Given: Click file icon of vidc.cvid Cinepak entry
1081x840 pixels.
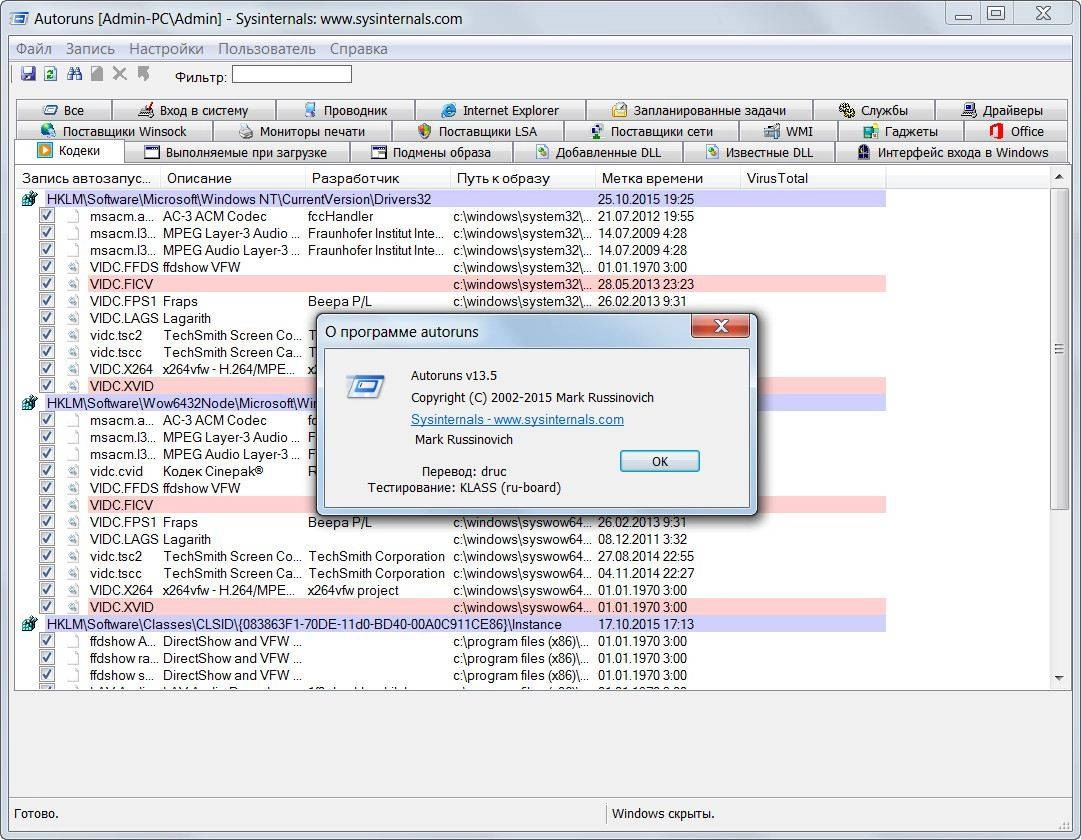Looking at the screenshot, I should click(72, 472).
